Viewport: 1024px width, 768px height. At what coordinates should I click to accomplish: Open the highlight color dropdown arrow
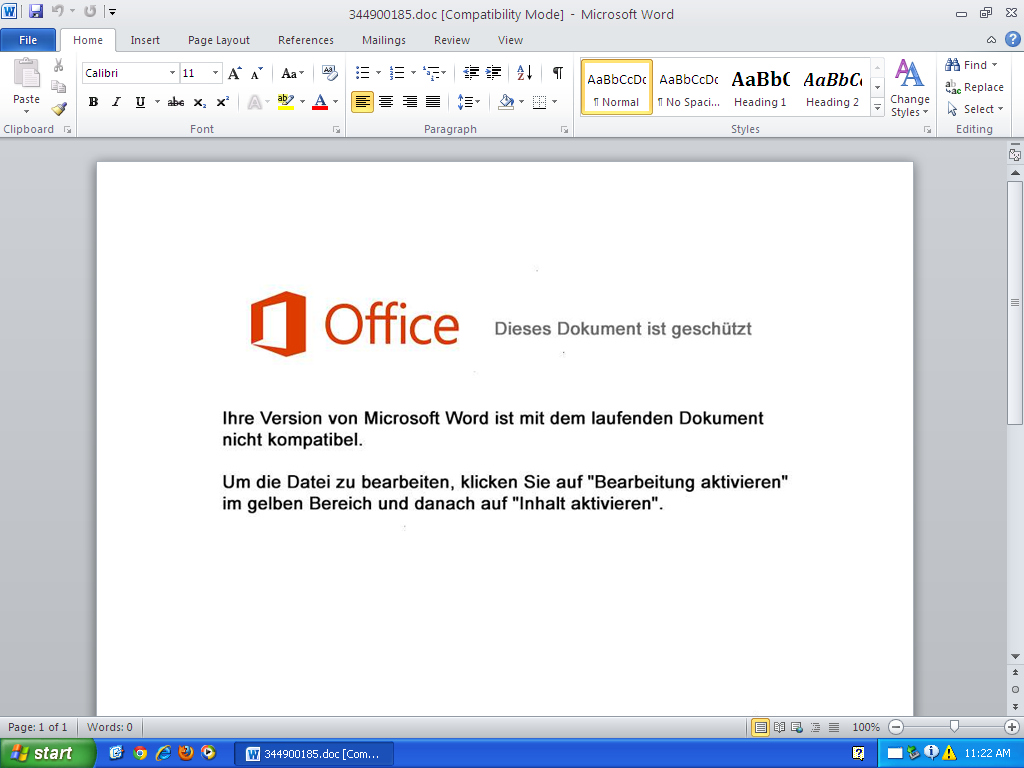point(302,102)
